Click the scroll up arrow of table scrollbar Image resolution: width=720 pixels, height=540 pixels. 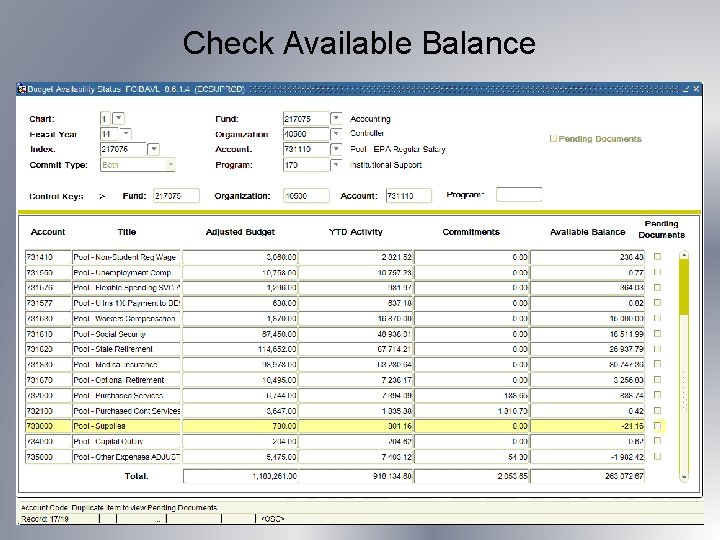click(684, 255)
